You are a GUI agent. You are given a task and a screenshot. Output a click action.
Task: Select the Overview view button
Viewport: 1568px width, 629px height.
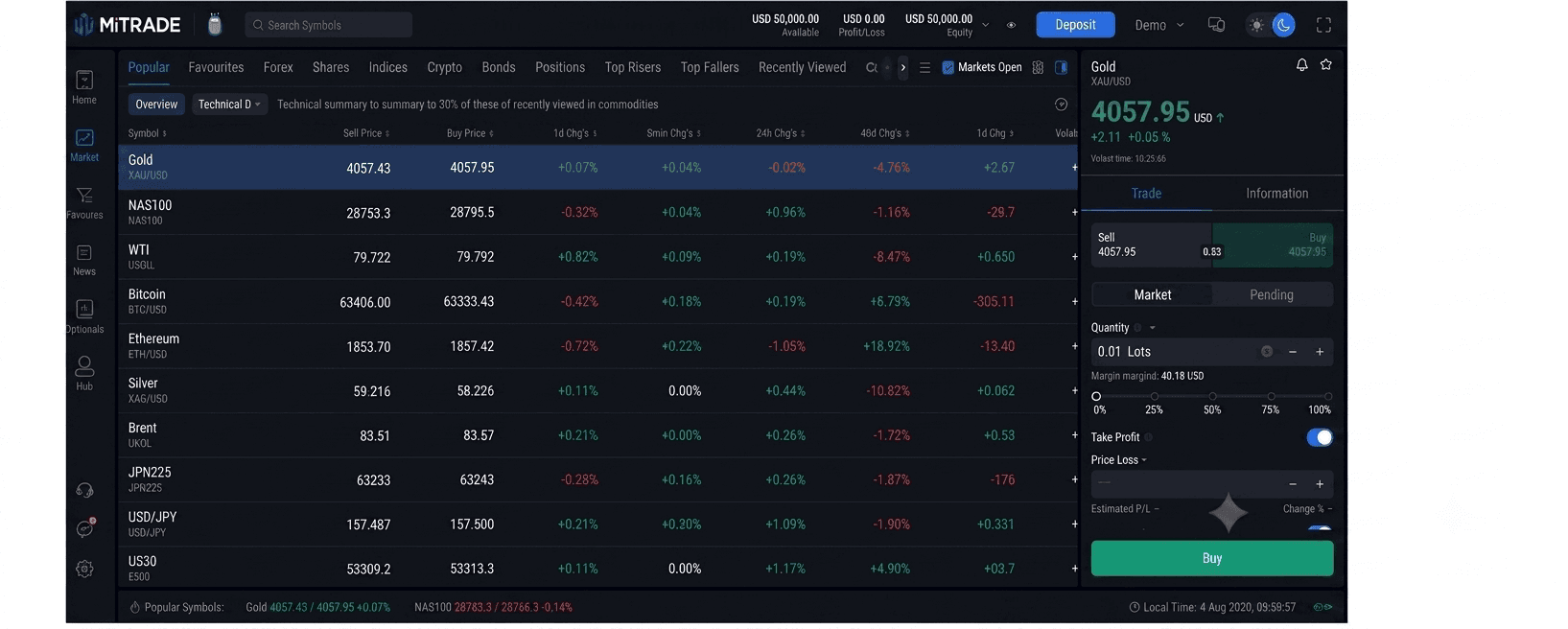156,105
